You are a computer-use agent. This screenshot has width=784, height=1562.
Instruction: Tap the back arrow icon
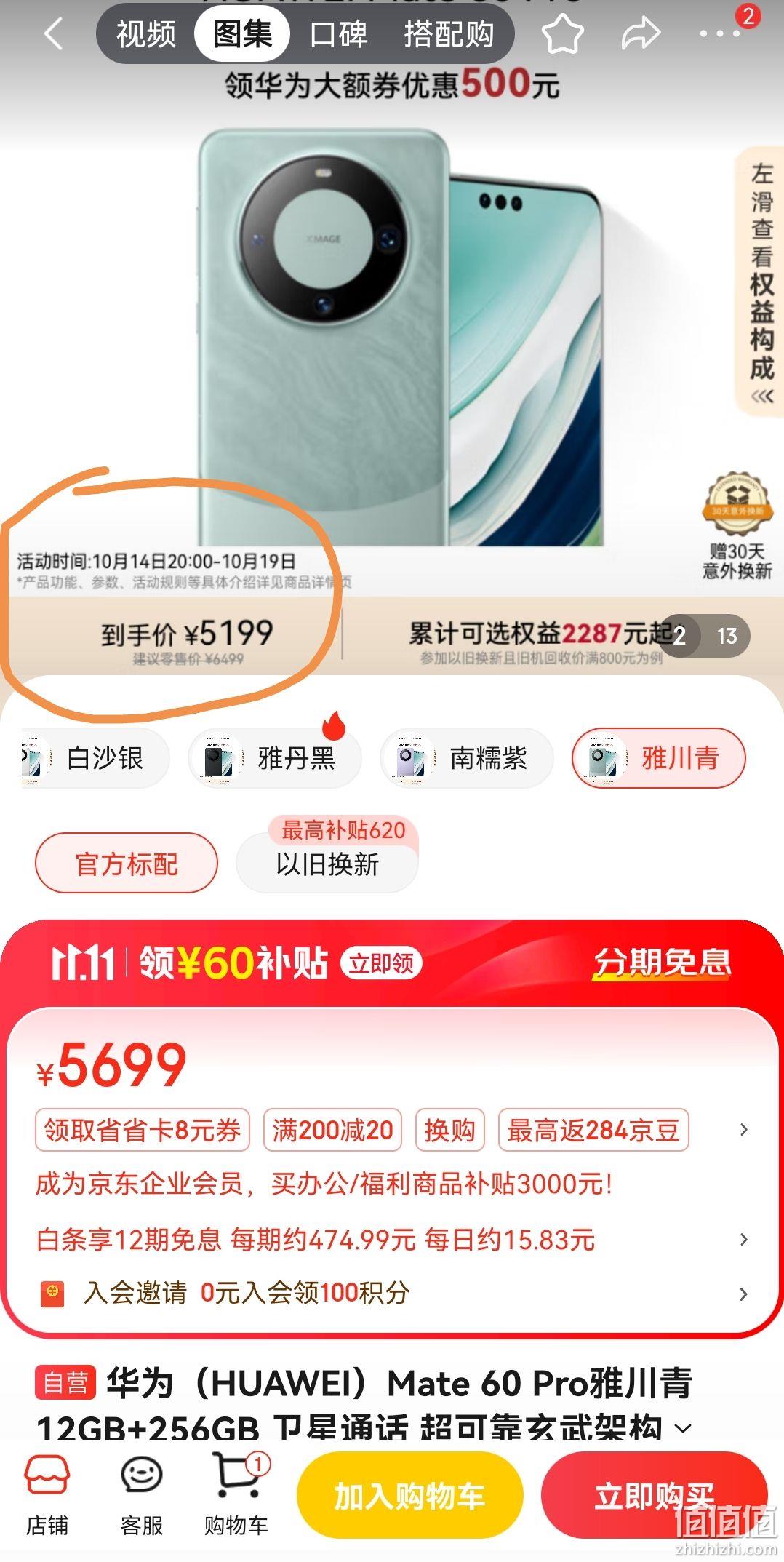[53, 33]
